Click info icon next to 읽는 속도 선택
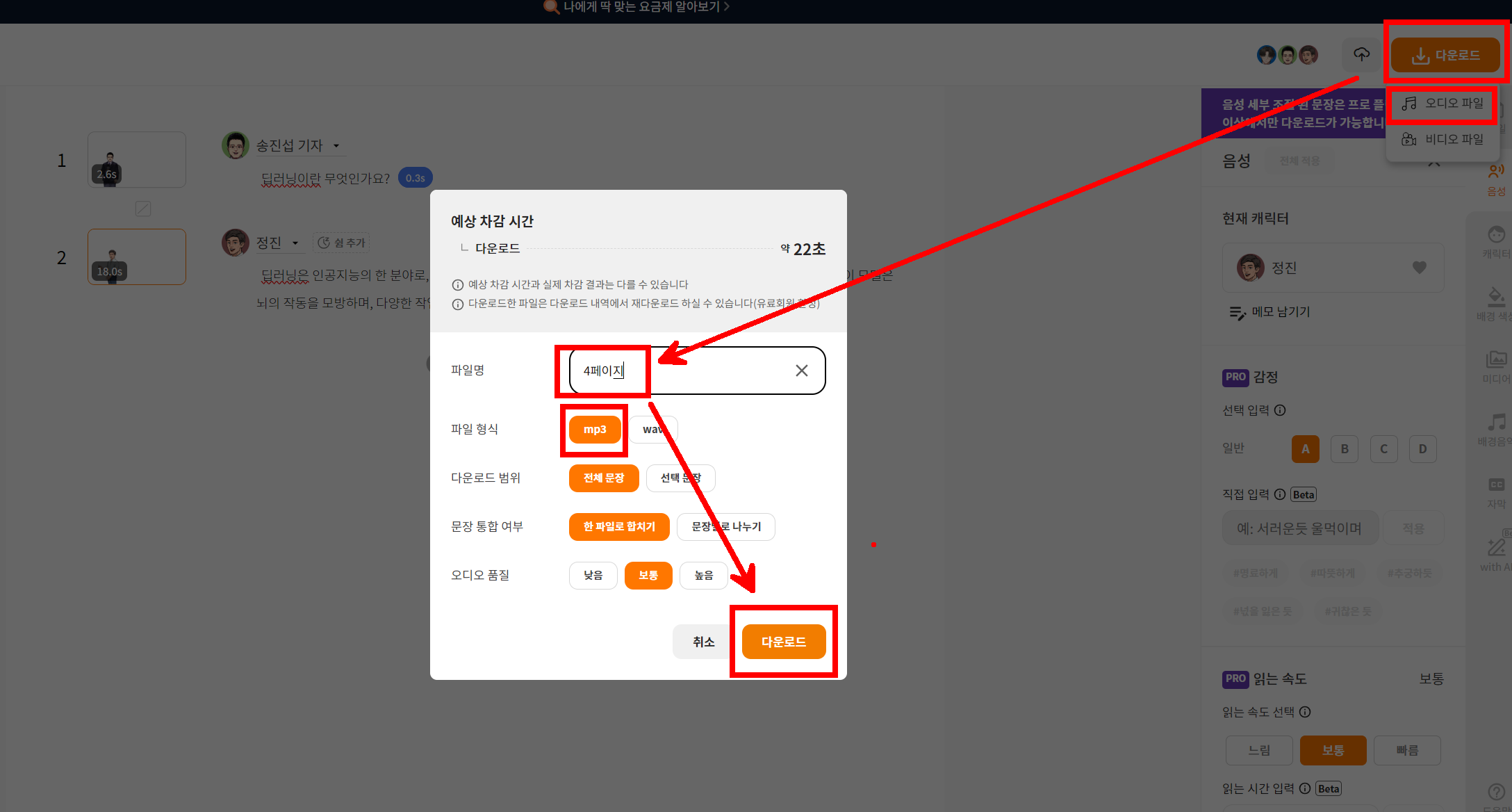Image resolution: width=1512 pixels, height=812 pixels. (x=1305, y=712)
